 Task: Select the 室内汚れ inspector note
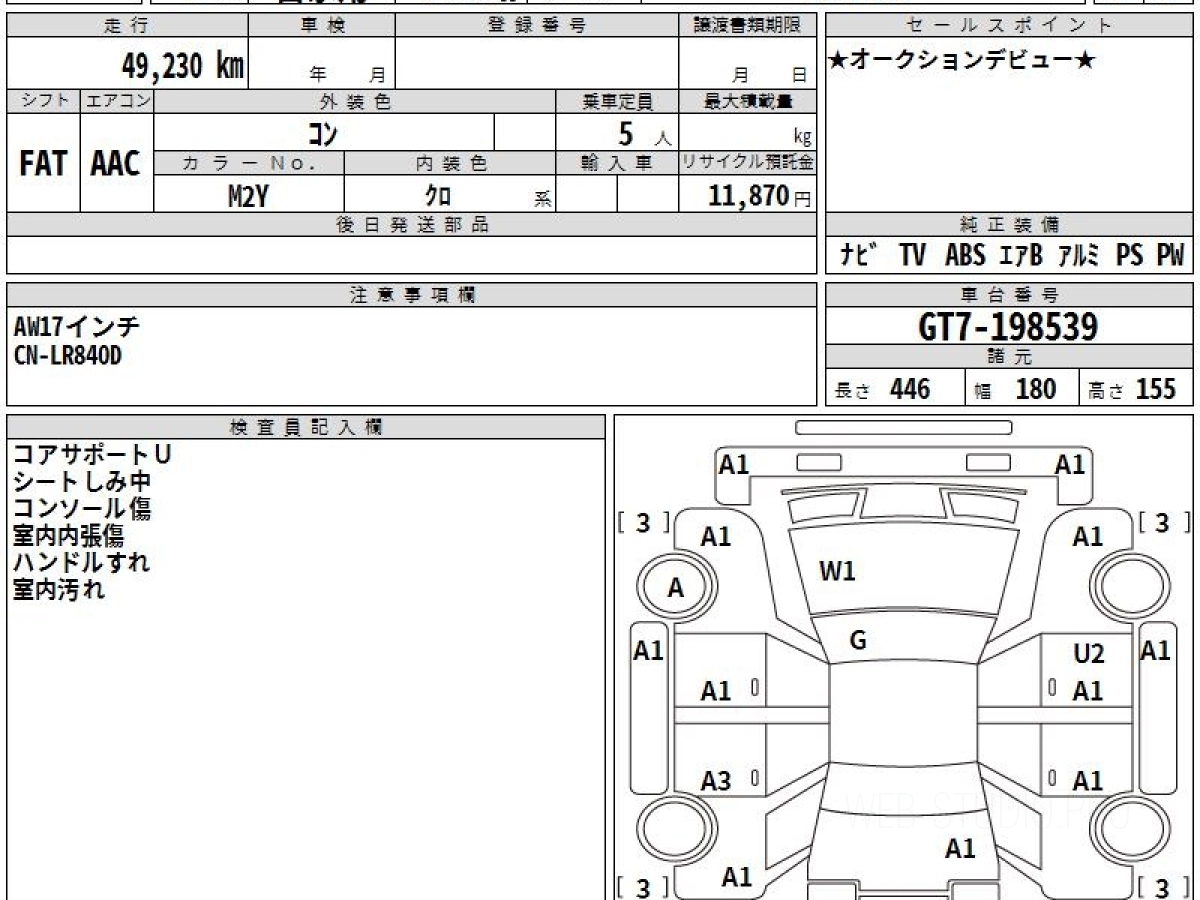[x=58, y=589]
